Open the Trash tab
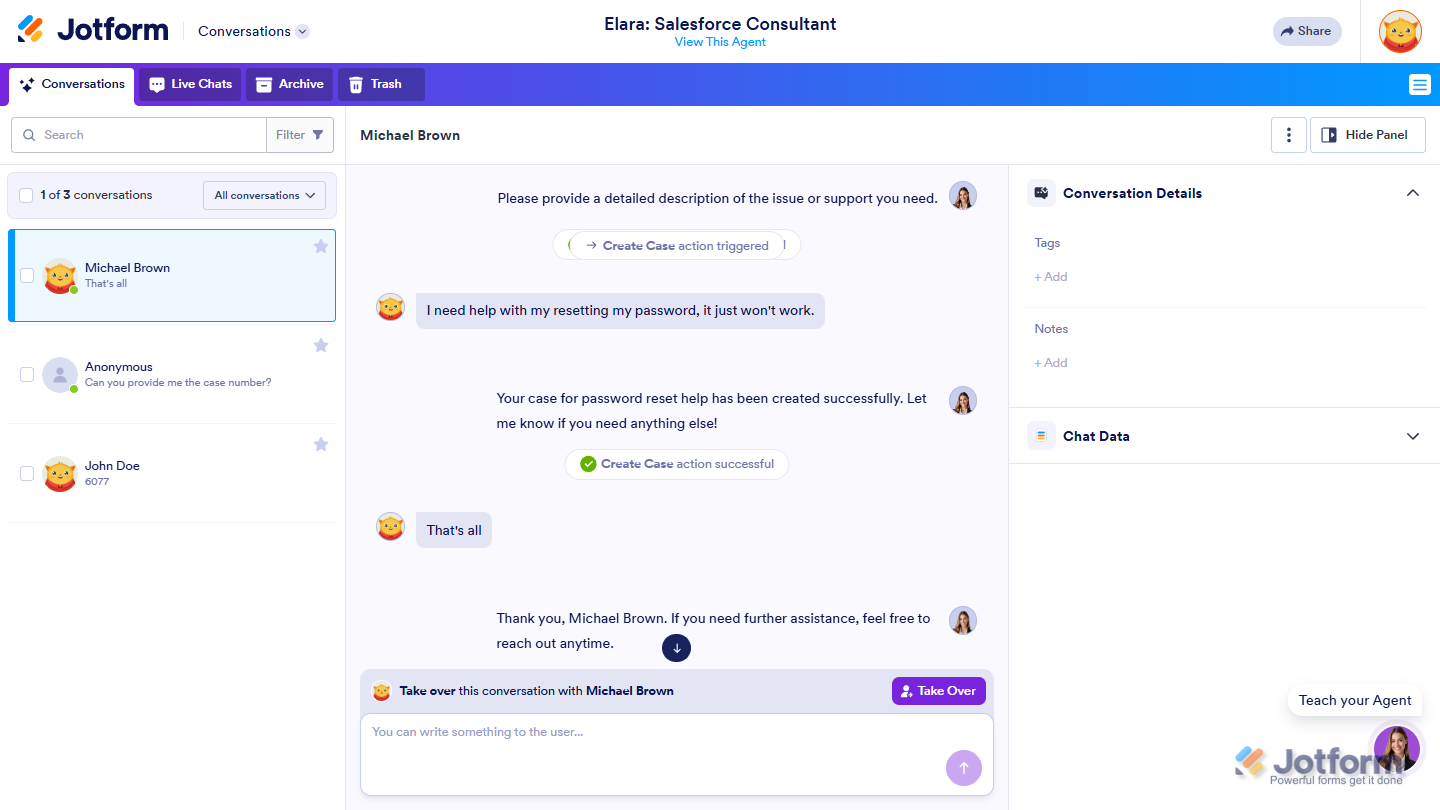Screen dimensions: 1440x810 (x=380, y=84)
